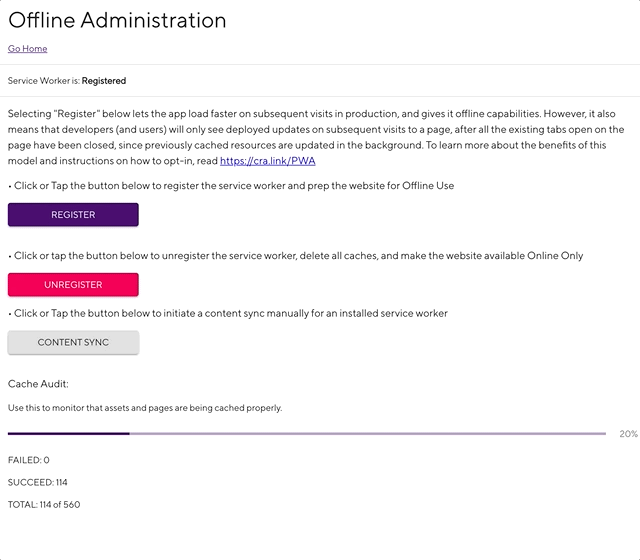Click the unfilled portion of cache progress bar
The width and height of the screenshot is (640, 560).
tap(367, 433)
